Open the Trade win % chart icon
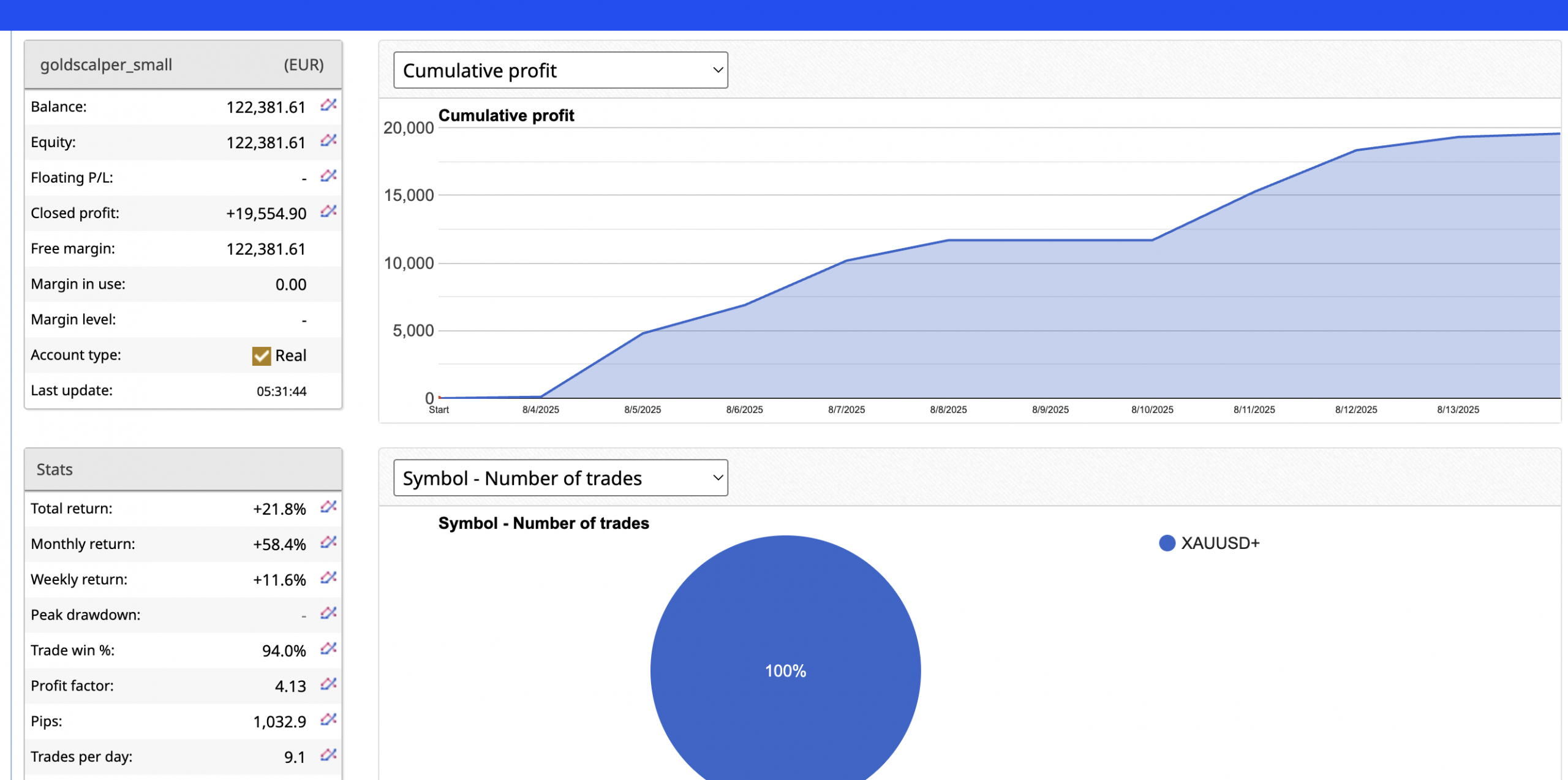The image size is (1568, 780). click(x=328, y=649)
